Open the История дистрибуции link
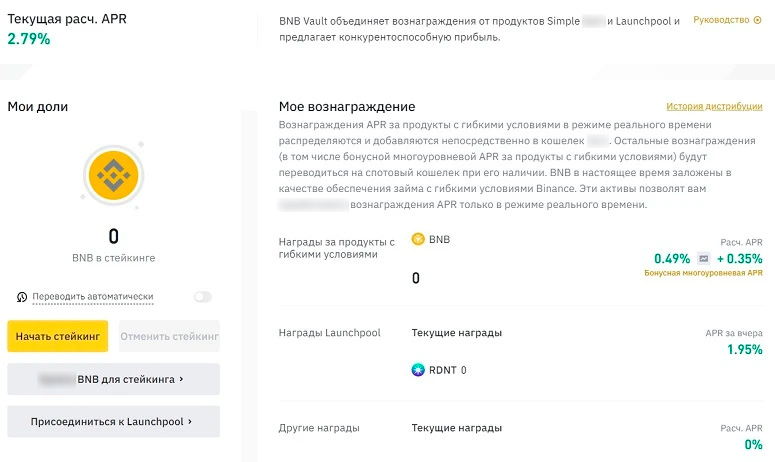This screenshot has width=775, height=462. (x=714, y=106)
